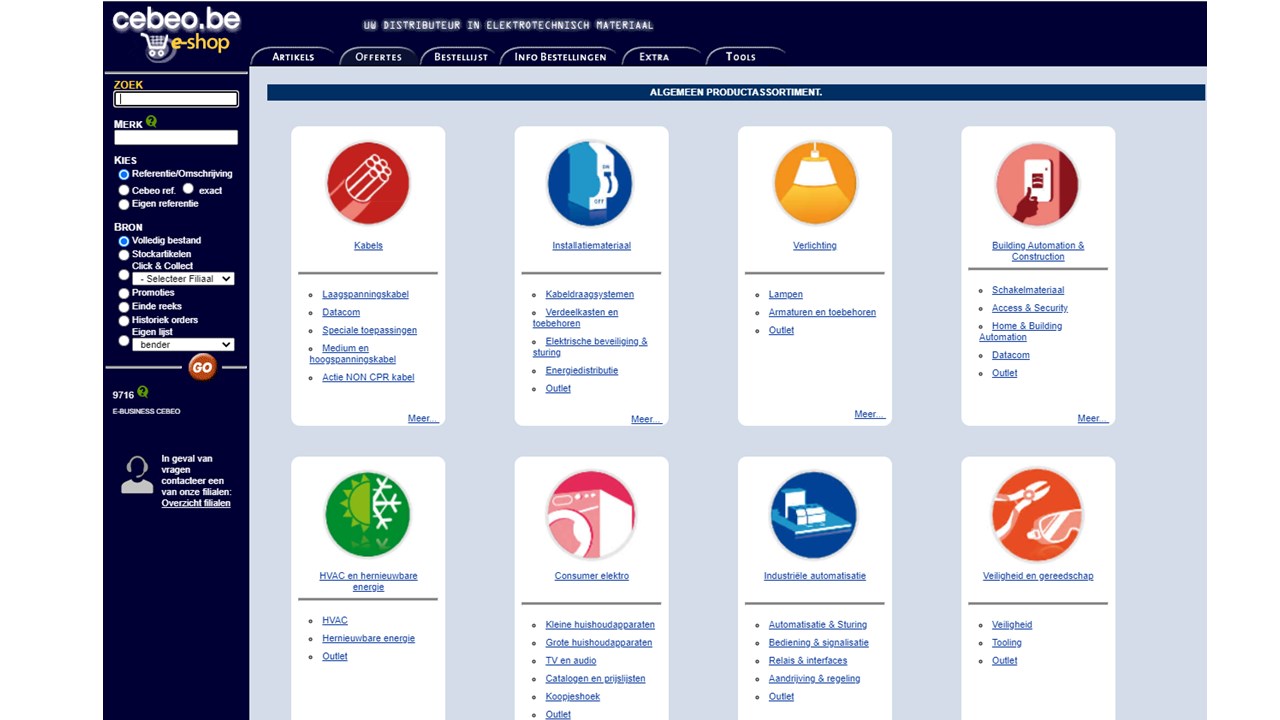
Task: Open the Consumer elektro washing machine icon
Action: (591, 514)
